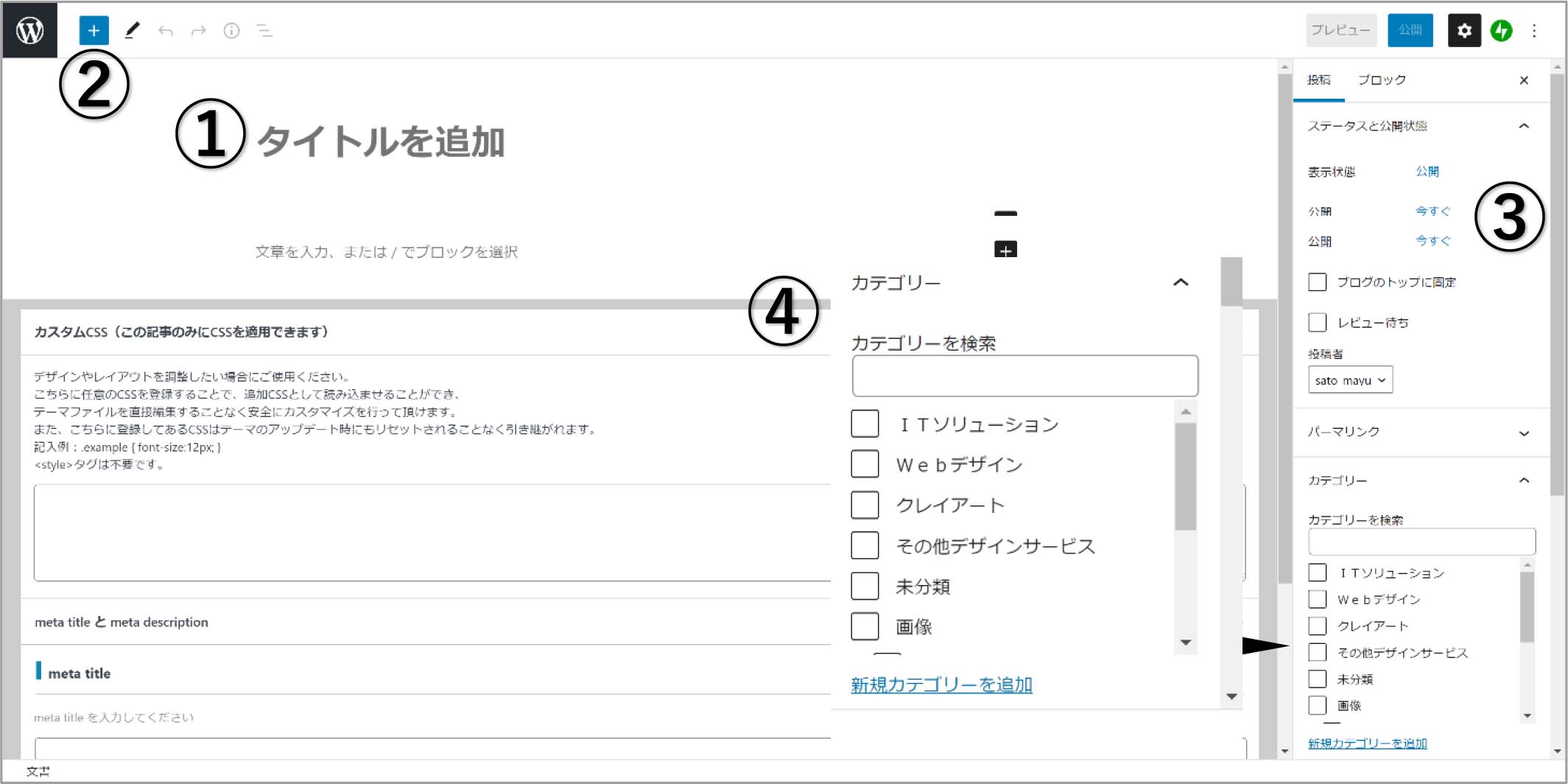Switch to the ブロック tab
The image size is (1568, 784).
[1382, 80]
